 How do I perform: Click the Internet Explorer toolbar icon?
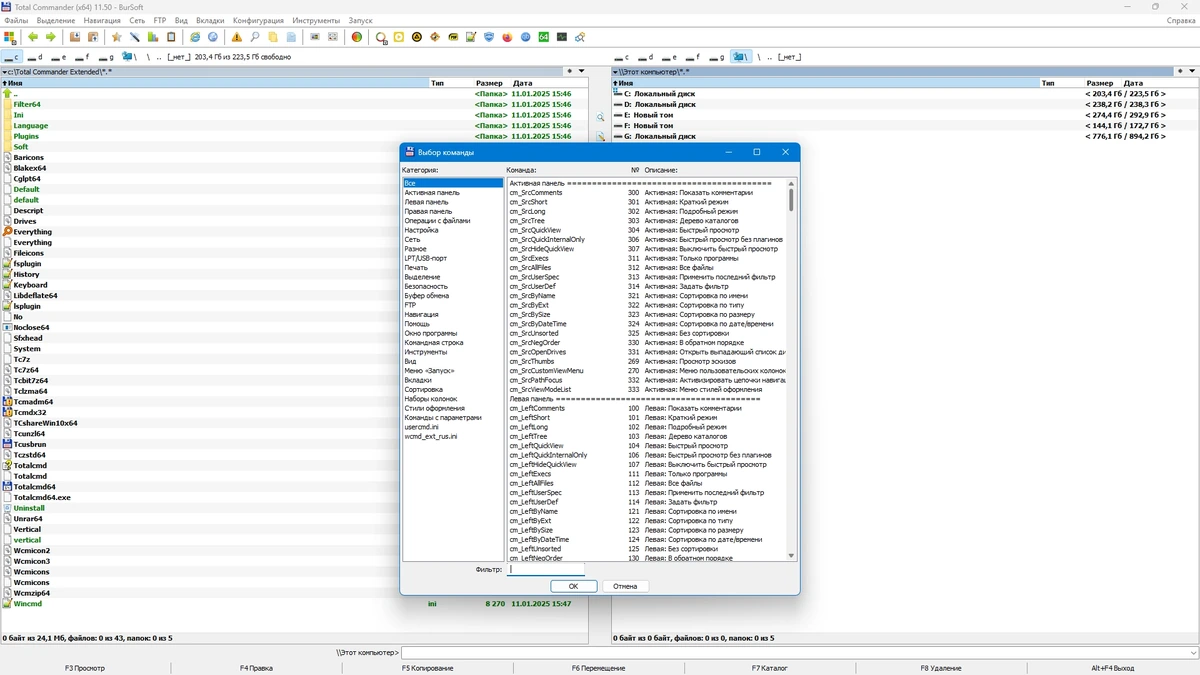(x=195, y=37)
